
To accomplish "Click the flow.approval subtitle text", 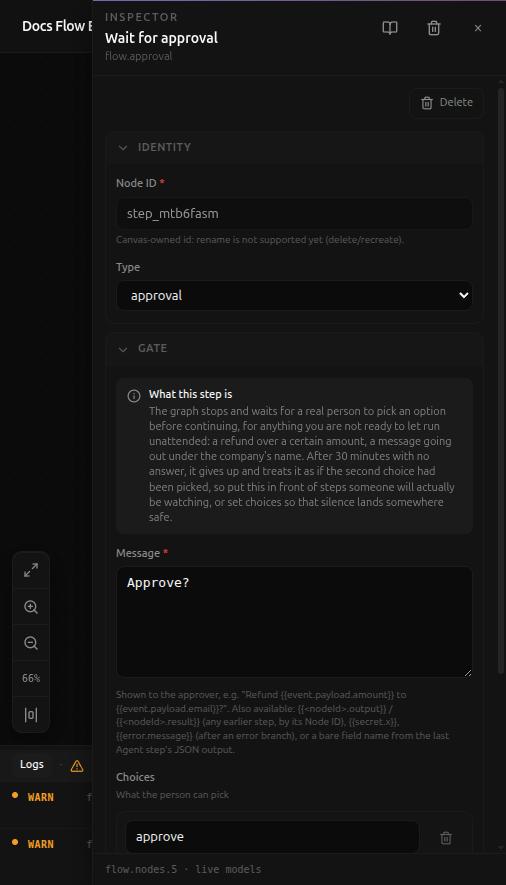I will pos(138,56).
